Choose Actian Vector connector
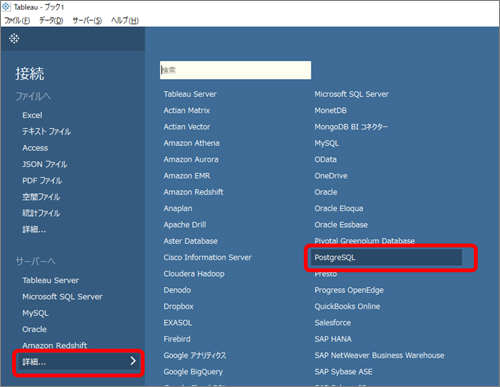The height and width of the screenshot is (387, 500). (x=187, y=127)
